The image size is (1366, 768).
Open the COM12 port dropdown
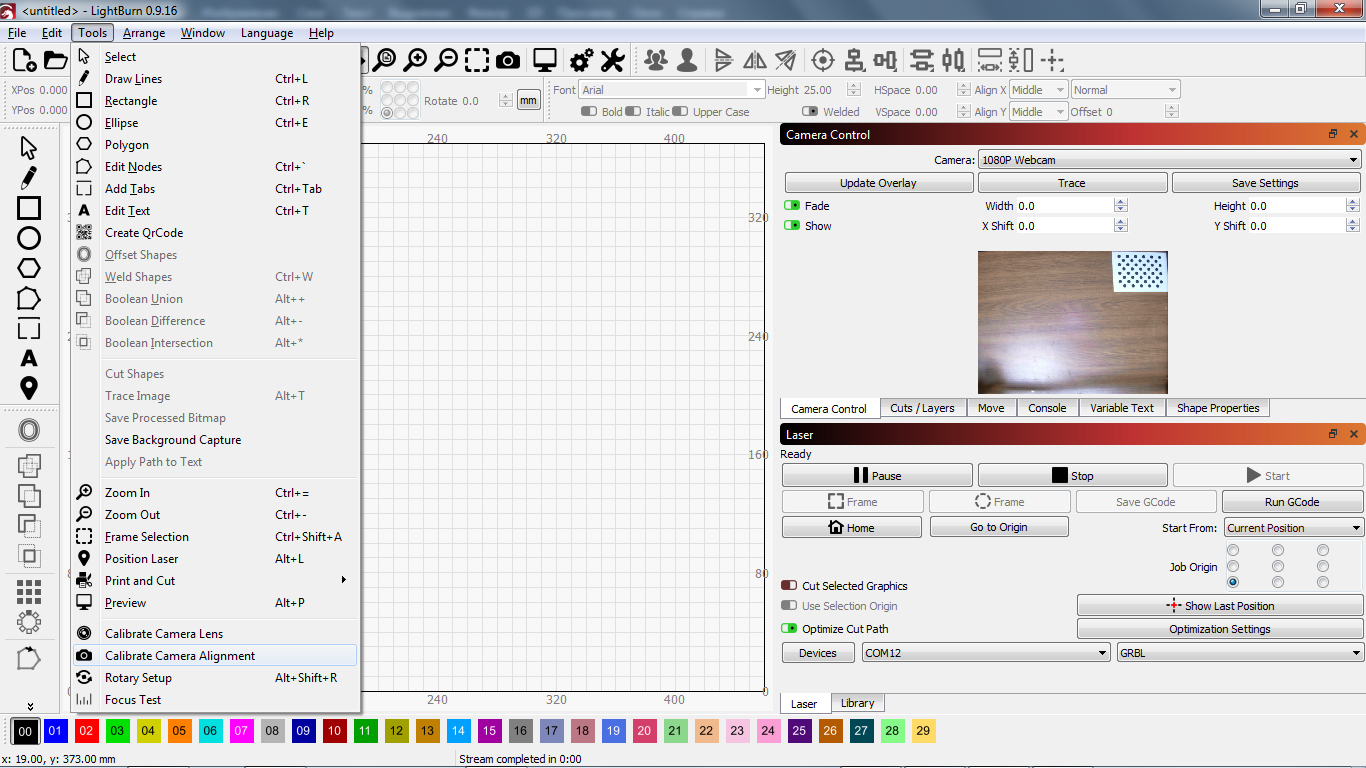tap(986, 653)
